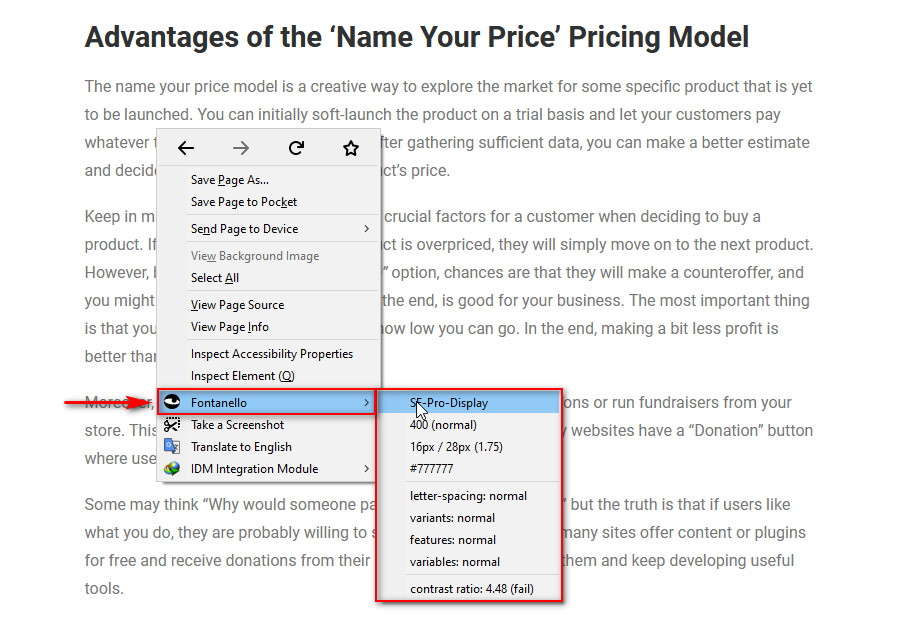
Task: Open Send Page to Device entry
Action: pos(268,229)
